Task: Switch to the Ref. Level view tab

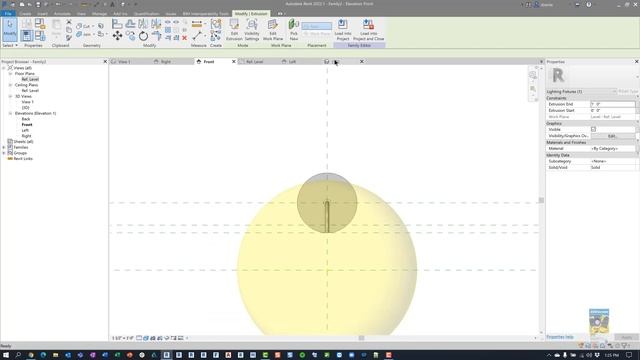Action: (x=255, y=62)
